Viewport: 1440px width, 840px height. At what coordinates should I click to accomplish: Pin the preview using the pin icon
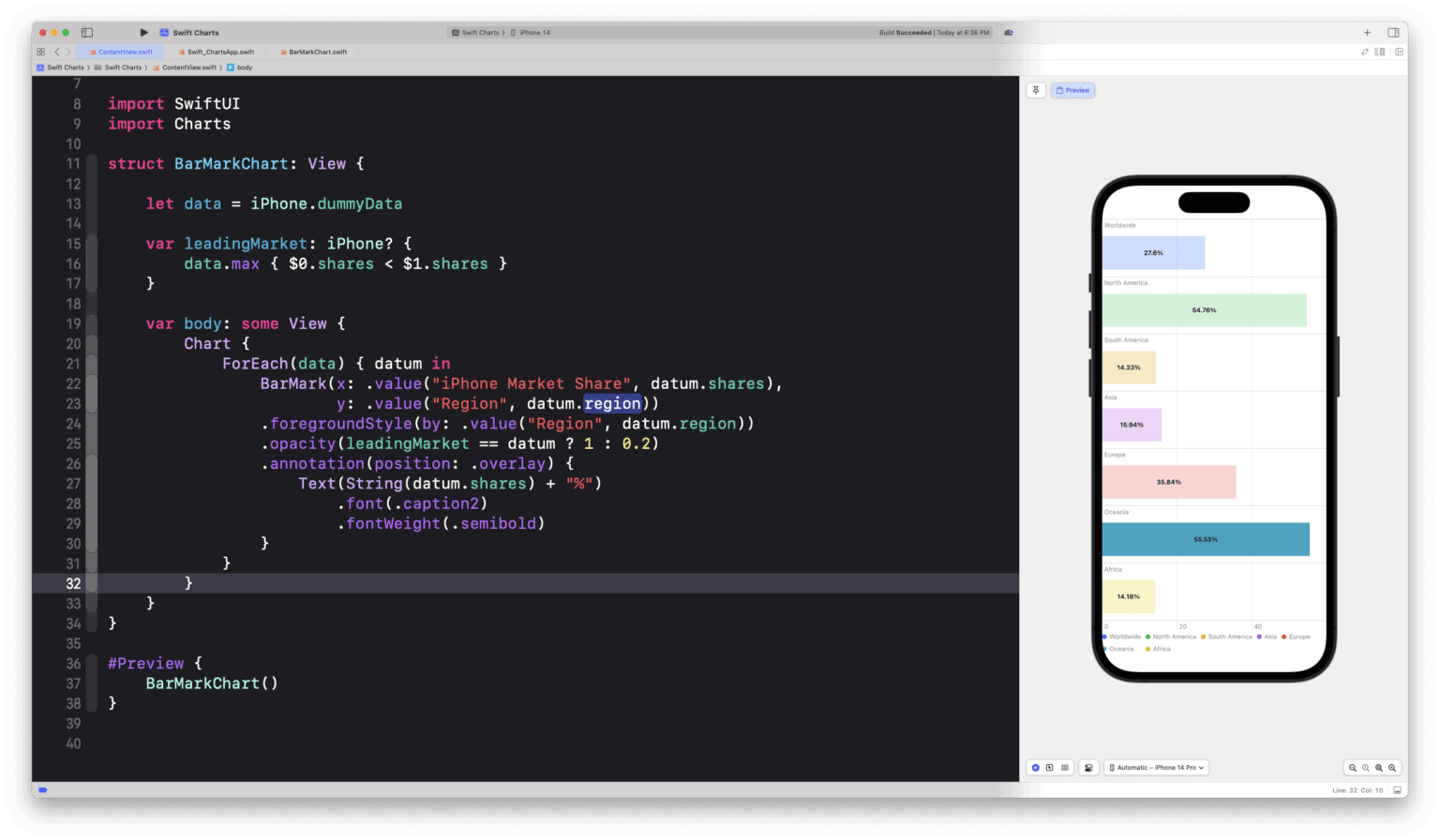click(1035, 89)
